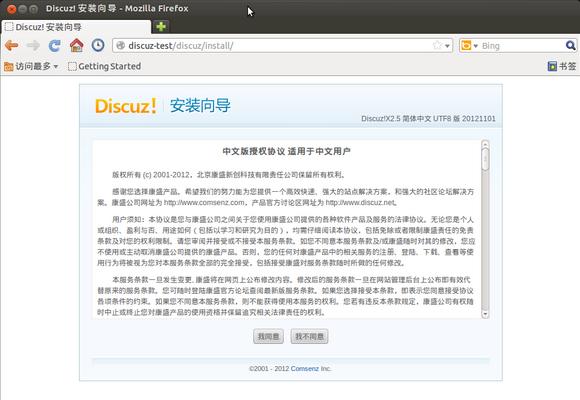Close the Firefox window with red button
Screen dimensions: 580x400
(x=12, y=9)
